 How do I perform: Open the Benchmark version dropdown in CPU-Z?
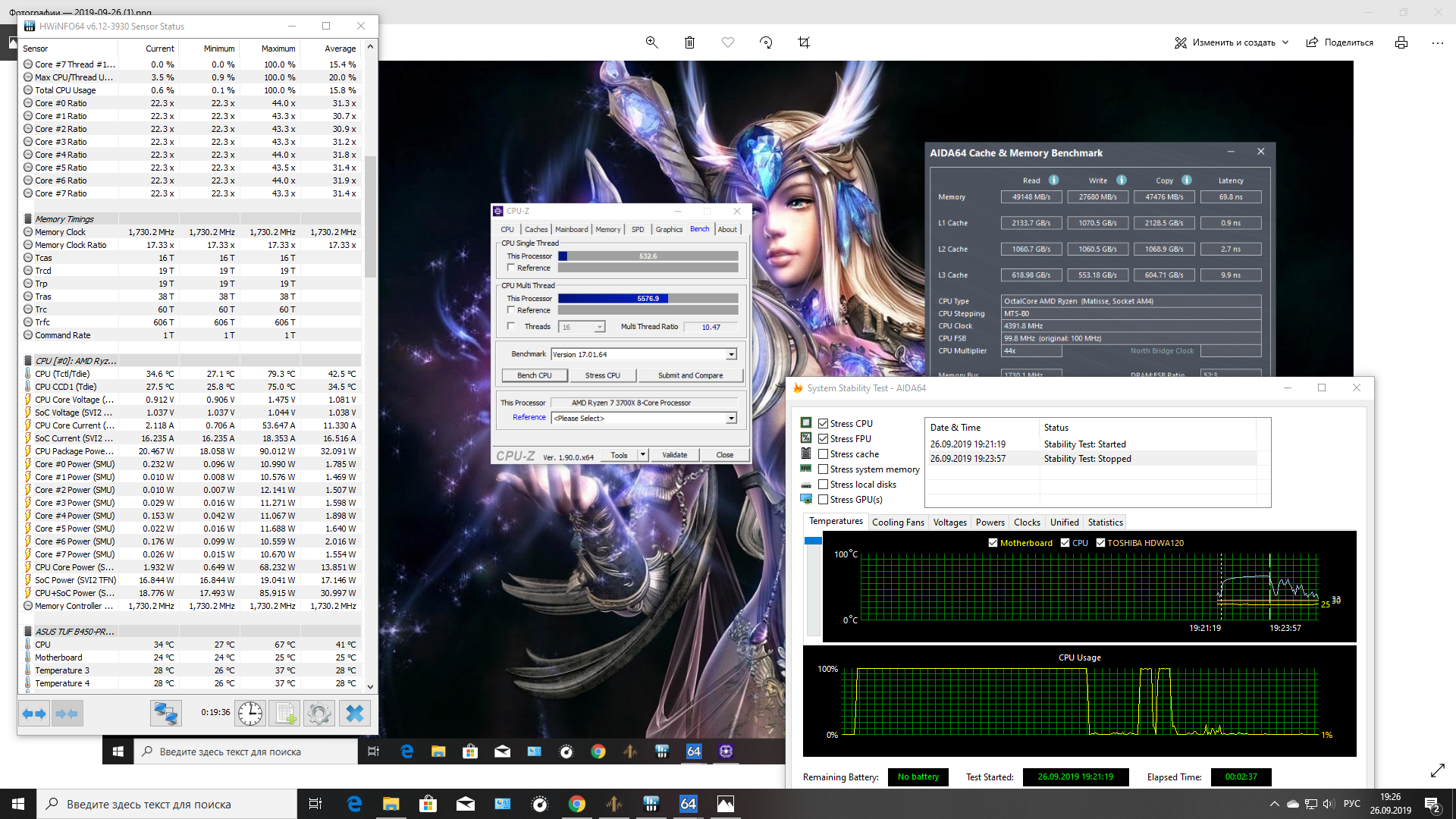pos(731,354)
